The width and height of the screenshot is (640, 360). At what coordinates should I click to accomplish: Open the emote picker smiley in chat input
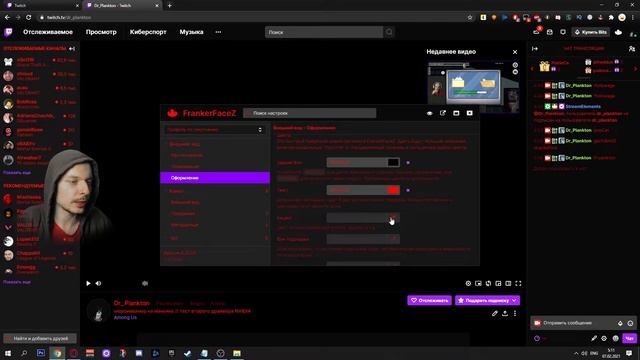tap(630, 323)
